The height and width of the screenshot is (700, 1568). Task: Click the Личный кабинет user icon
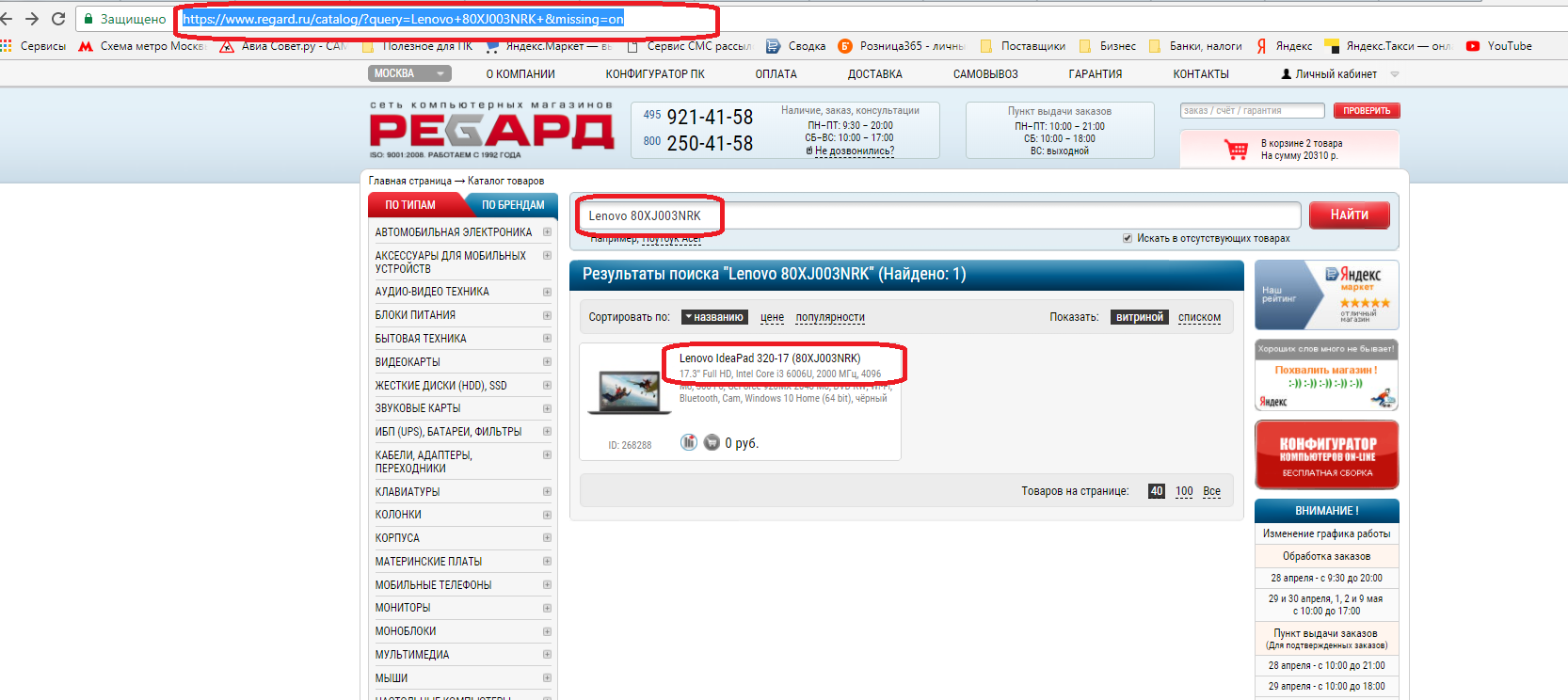pos(1287,73)
